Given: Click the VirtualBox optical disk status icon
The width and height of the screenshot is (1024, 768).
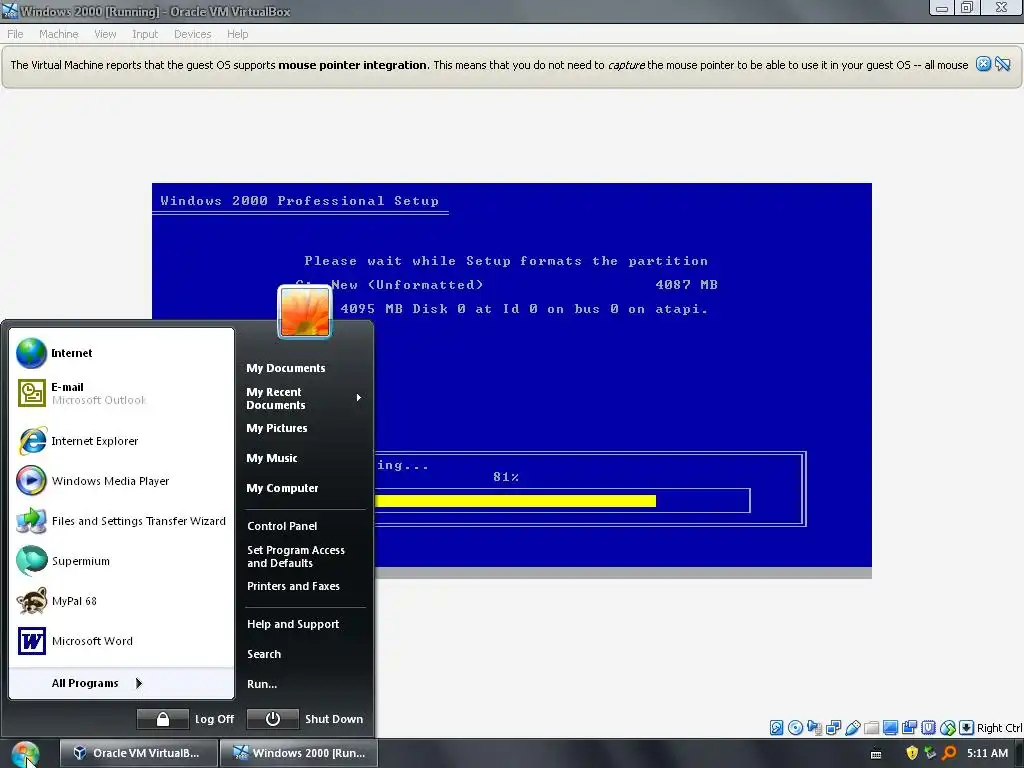Looking at the screenshot, I should coord(795,728).
